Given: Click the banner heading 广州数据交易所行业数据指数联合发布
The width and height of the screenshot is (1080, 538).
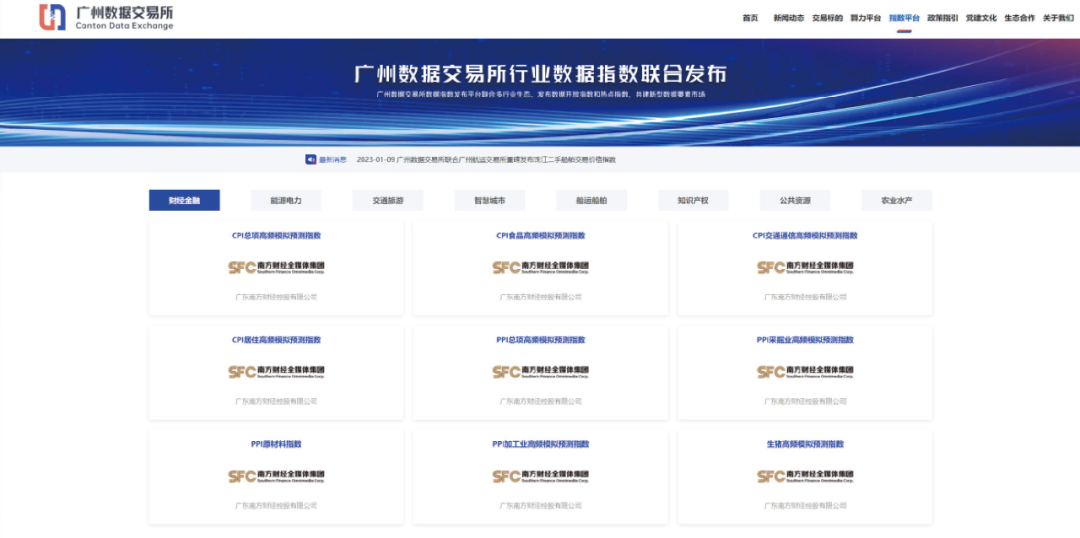Looking at the screenshot, I should [541, 74].
